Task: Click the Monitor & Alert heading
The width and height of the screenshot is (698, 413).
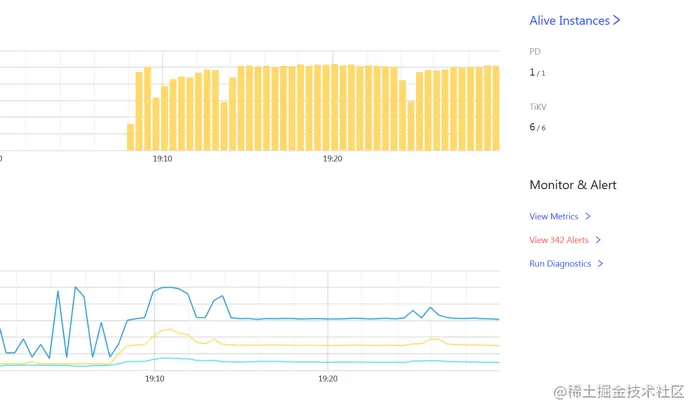Action: pyautogui.click(x=573, y=185)
